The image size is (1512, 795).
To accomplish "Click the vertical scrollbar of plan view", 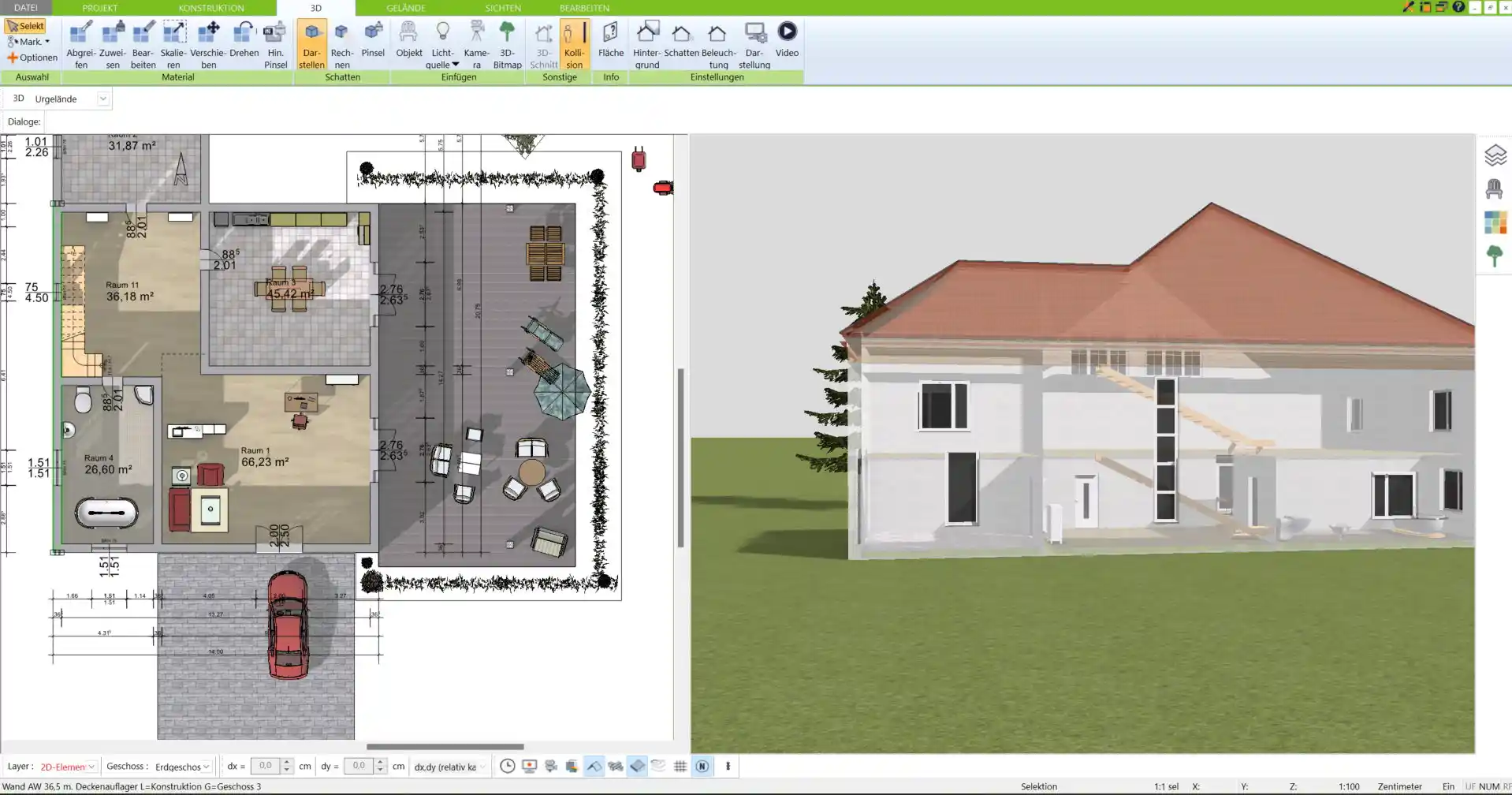I will [680, 457].
